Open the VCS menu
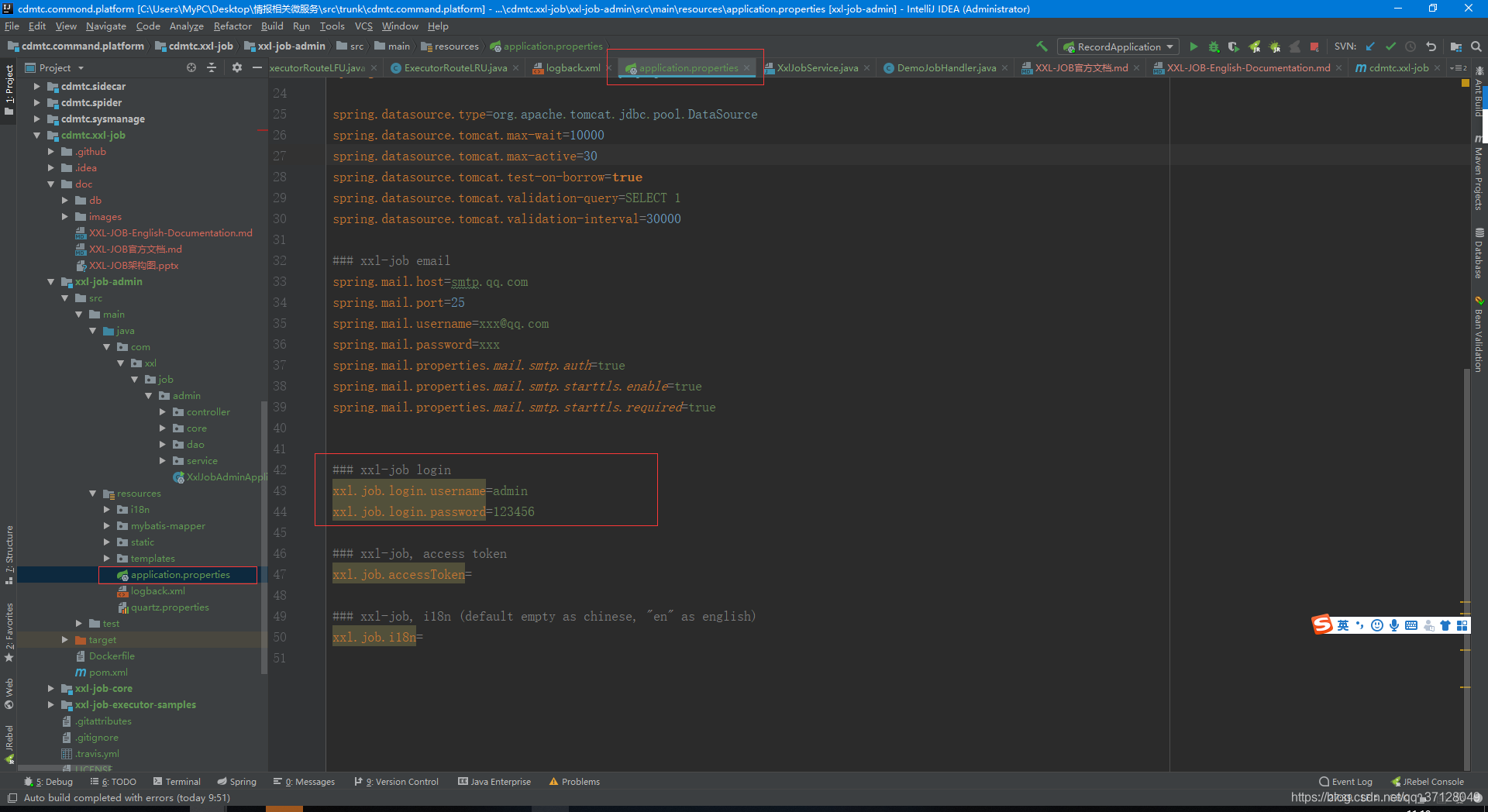 click(x=363, y=26)
